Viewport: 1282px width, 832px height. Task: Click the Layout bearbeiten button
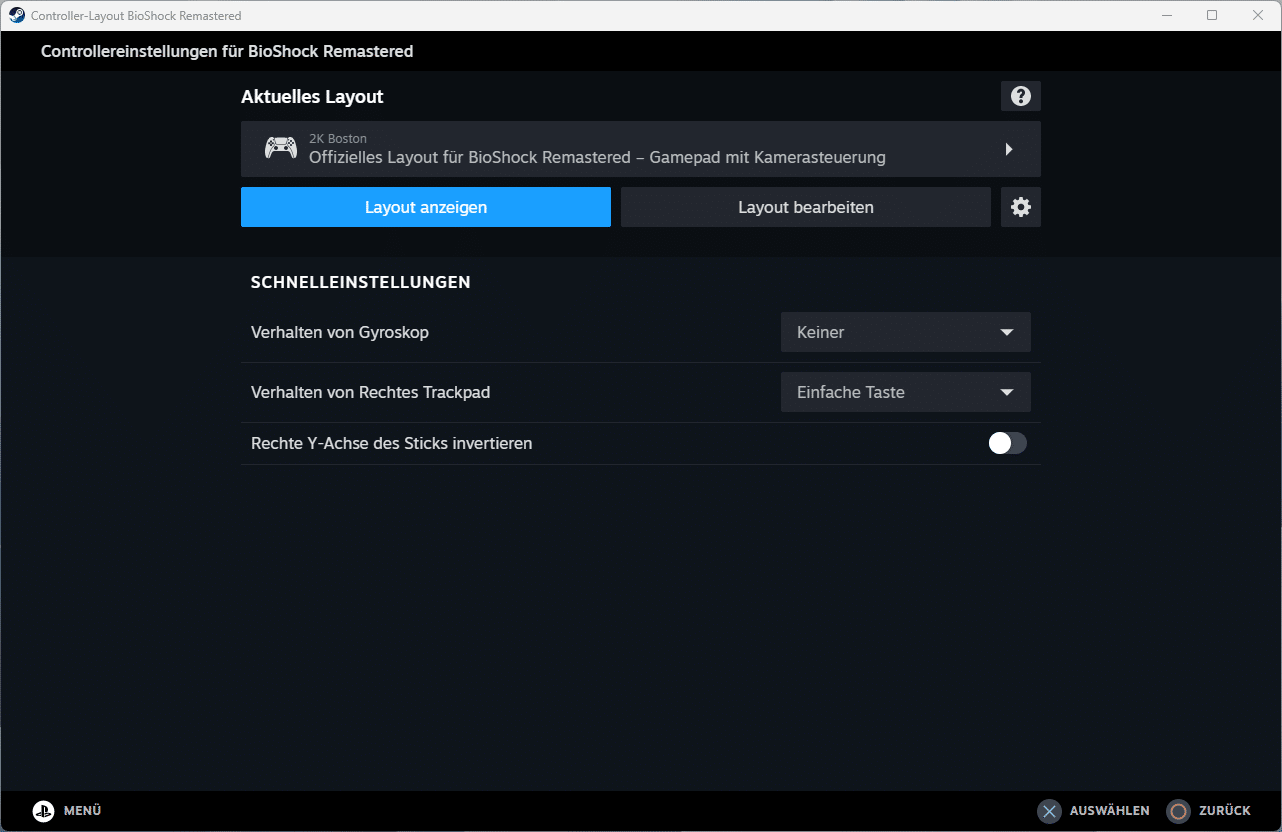(x=805, y=207)
